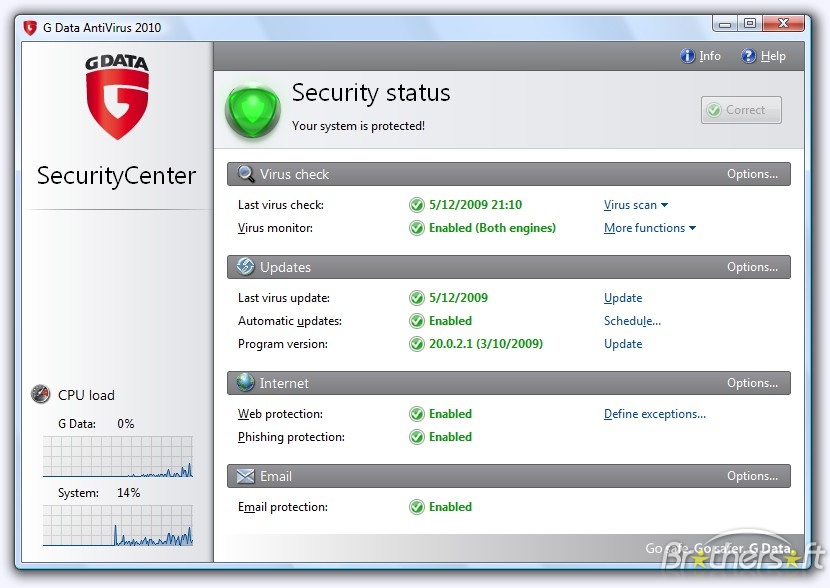Open Options for the Virus check section
830x588 pixels.
click(752, 173)
